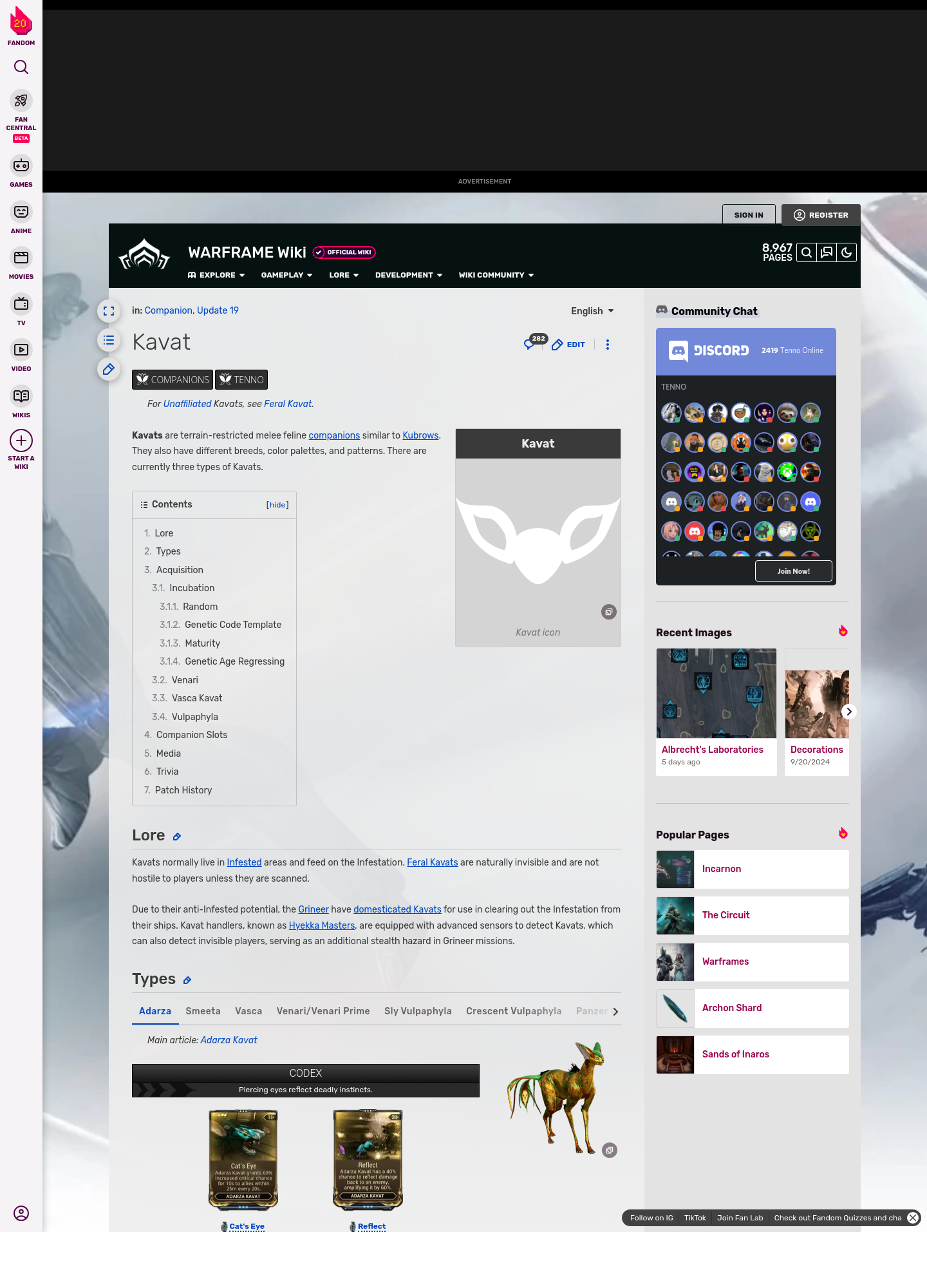Image resolution: width=927 pixels, height=1288 pixels.
Task: Switch to the Smeeta tab
Action: coord(203,1011)
